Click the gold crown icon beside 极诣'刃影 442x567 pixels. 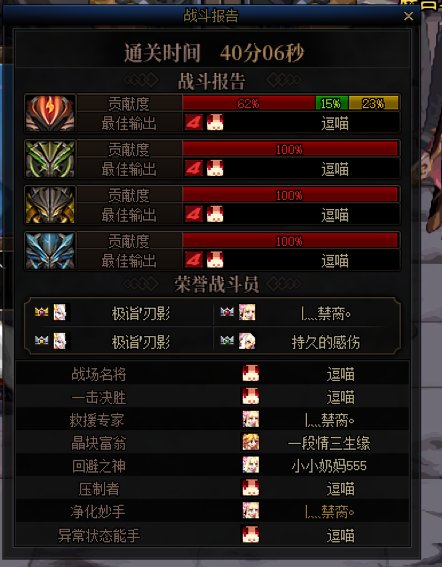(x=42, y=312)
